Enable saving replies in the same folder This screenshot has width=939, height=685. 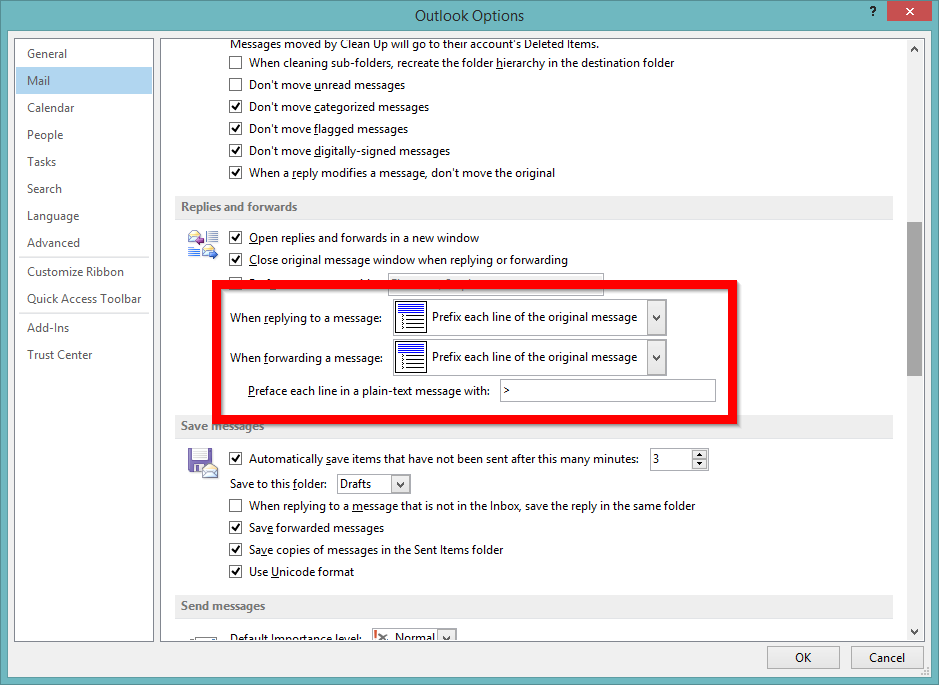(x=236, y=506)
